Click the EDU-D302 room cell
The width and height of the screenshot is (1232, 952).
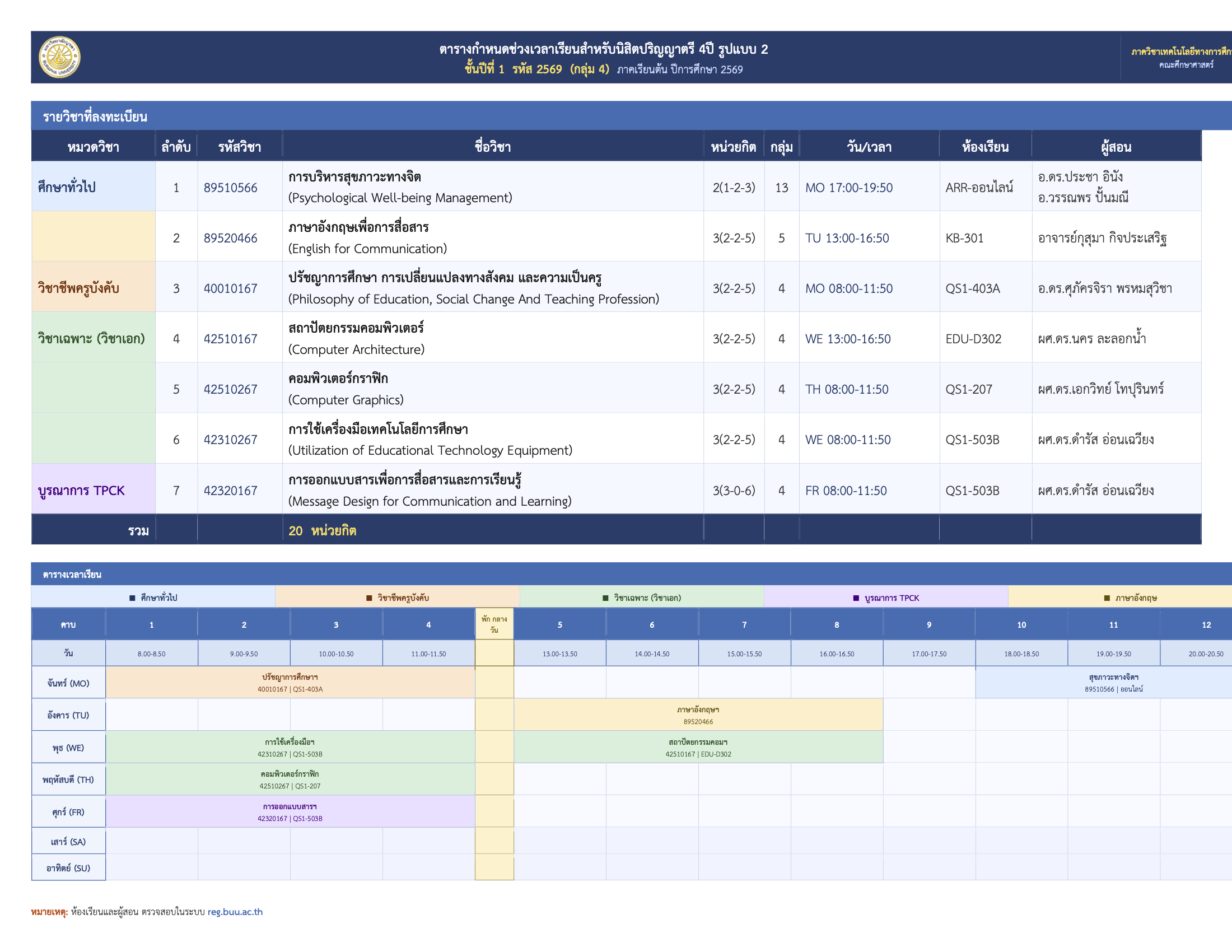click(x=986, y=338)
